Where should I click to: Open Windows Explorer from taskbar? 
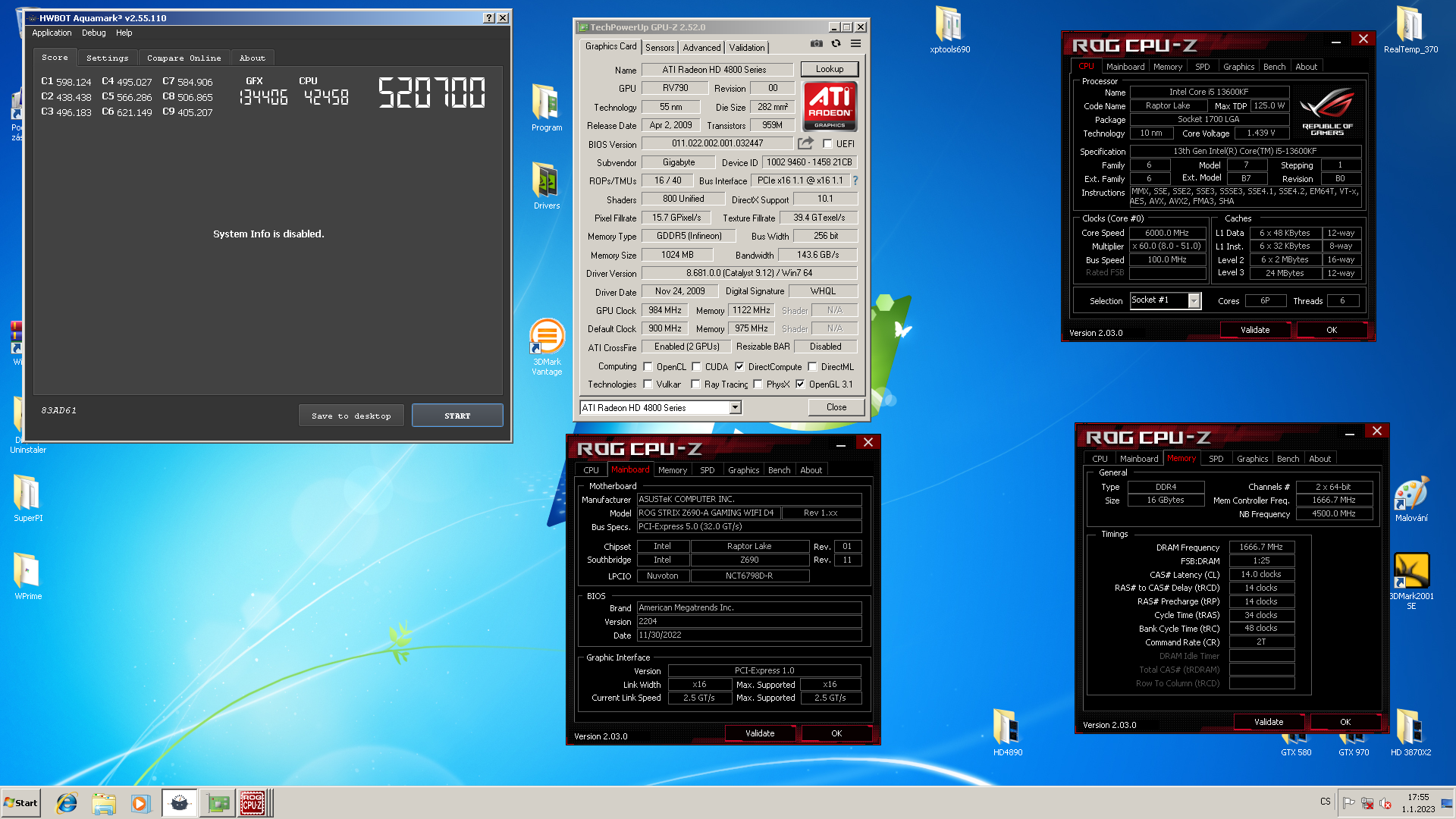[104, 803]
